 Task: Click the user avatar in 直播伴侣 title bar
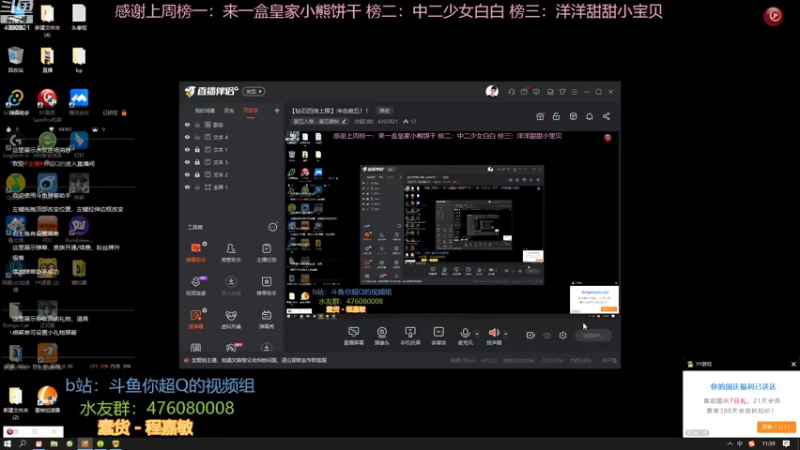(x=492, y=91)
